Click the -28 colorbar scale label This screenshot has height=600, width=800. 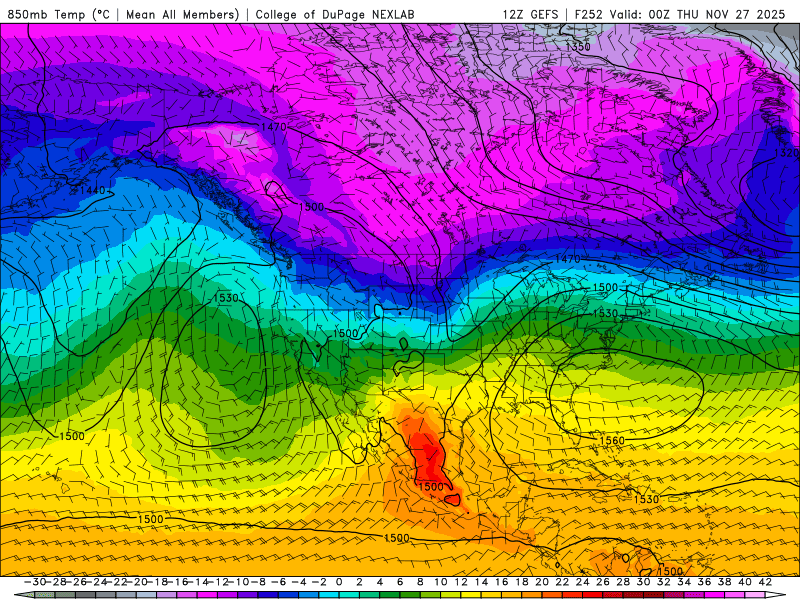[x=56, y=582]
